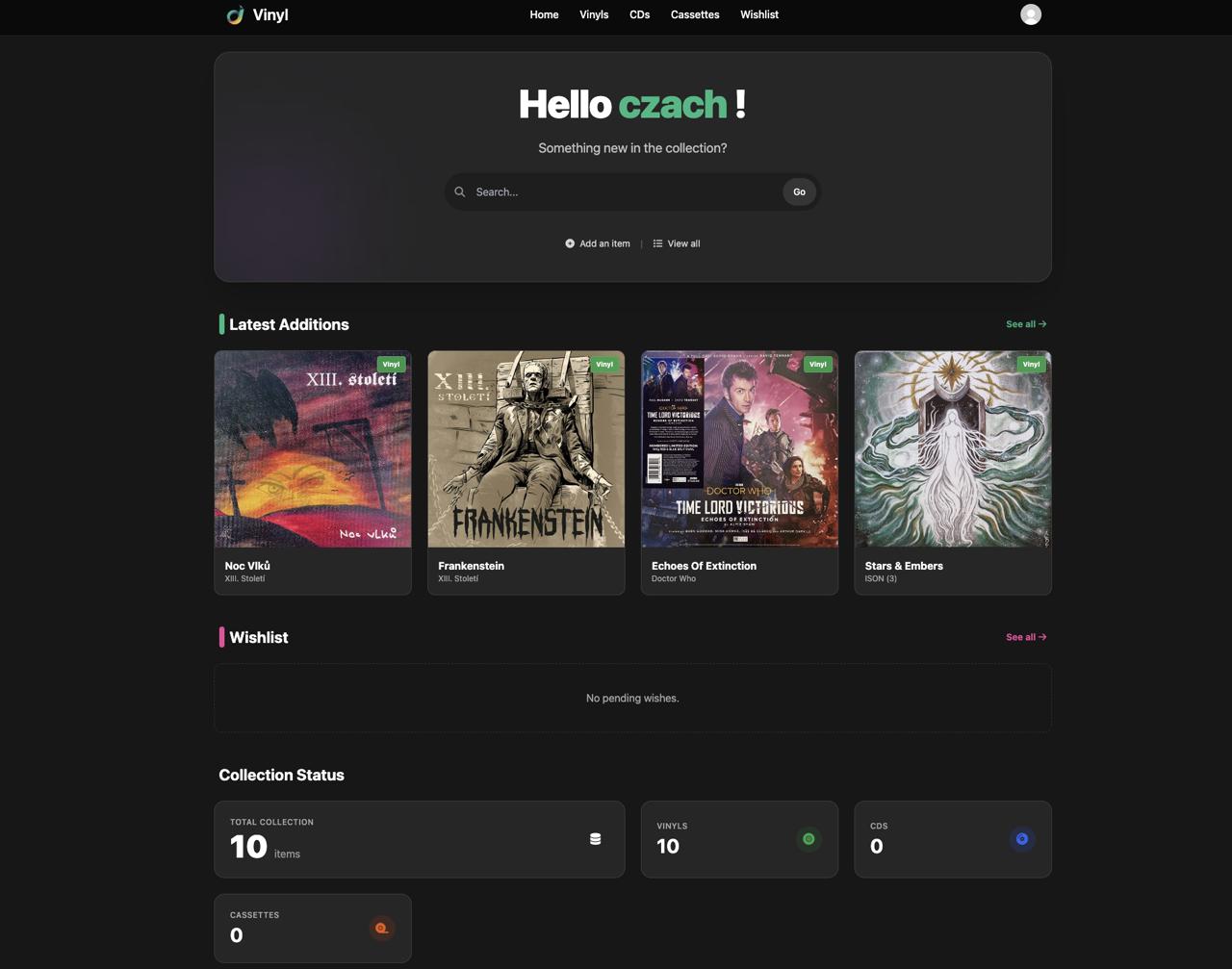Click the Vinyl badge on Echoes Of Extinction
This screenshot has width=1232, height=969.
pyautogui.click(x=818, y=364)
